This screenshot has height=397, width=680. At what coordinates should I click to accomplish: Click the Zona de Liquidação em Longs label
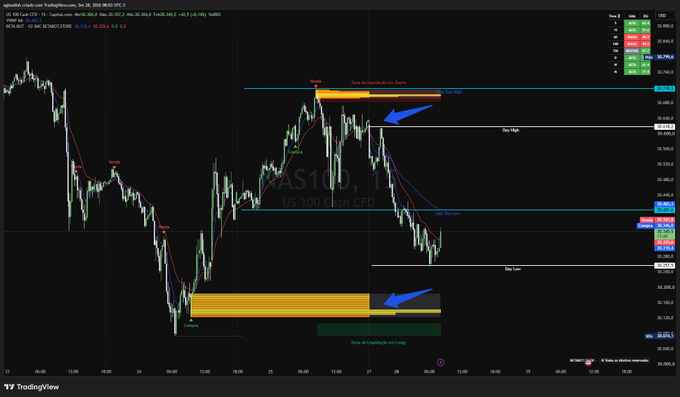pos(379,342)
